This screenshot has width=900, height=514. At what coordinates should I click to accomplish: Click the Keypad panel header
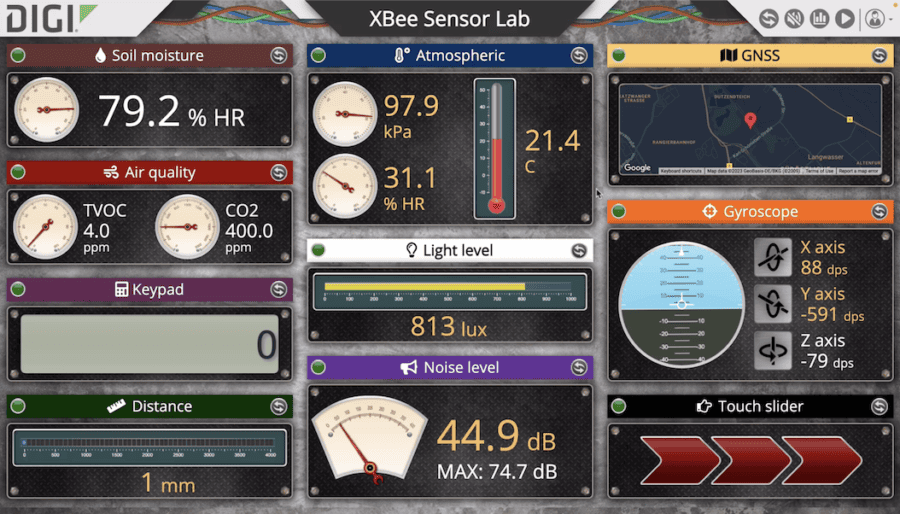(x=150, y=290)
